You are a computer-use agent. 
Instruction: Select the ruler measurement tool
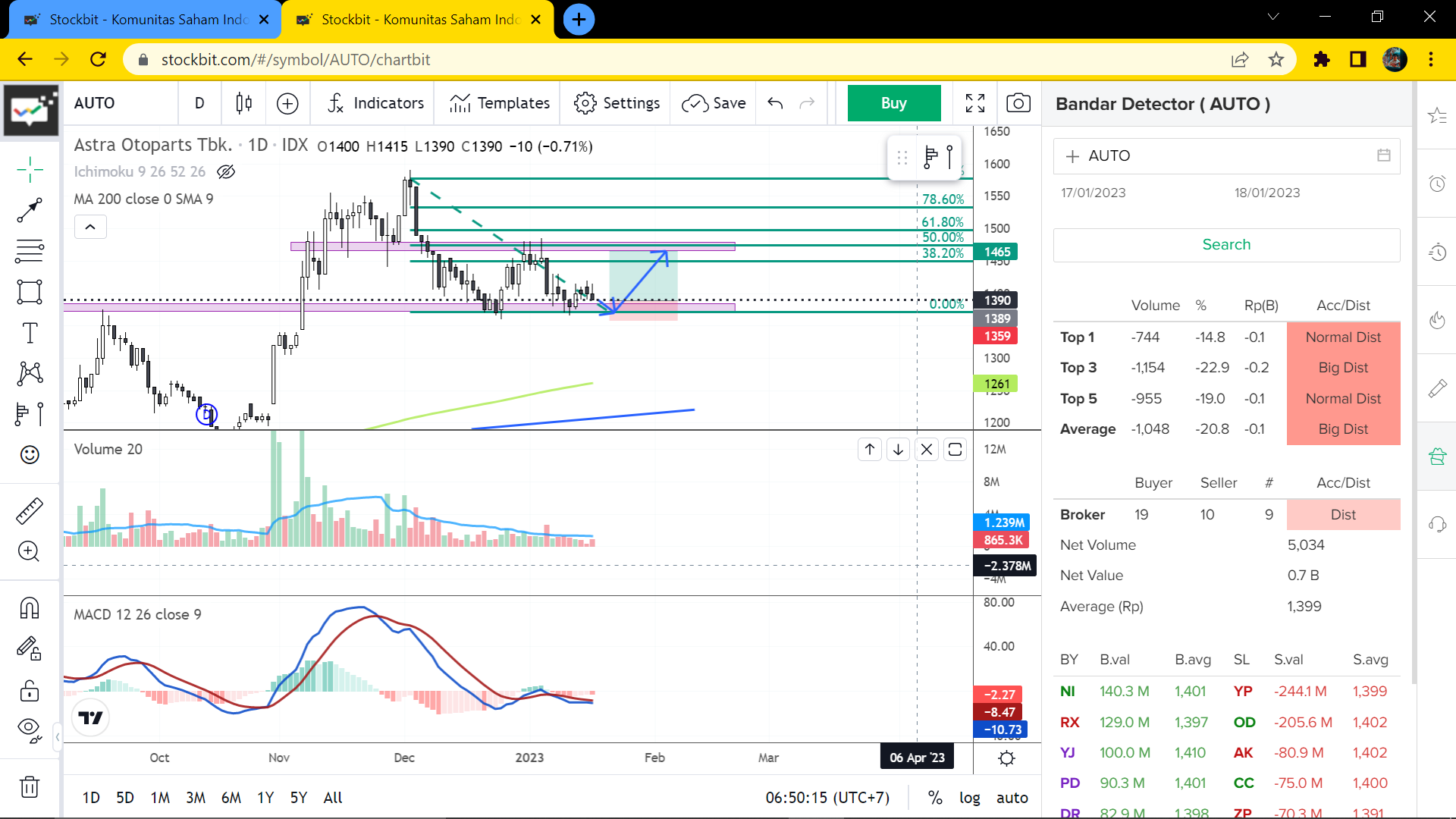pos(30,511)
